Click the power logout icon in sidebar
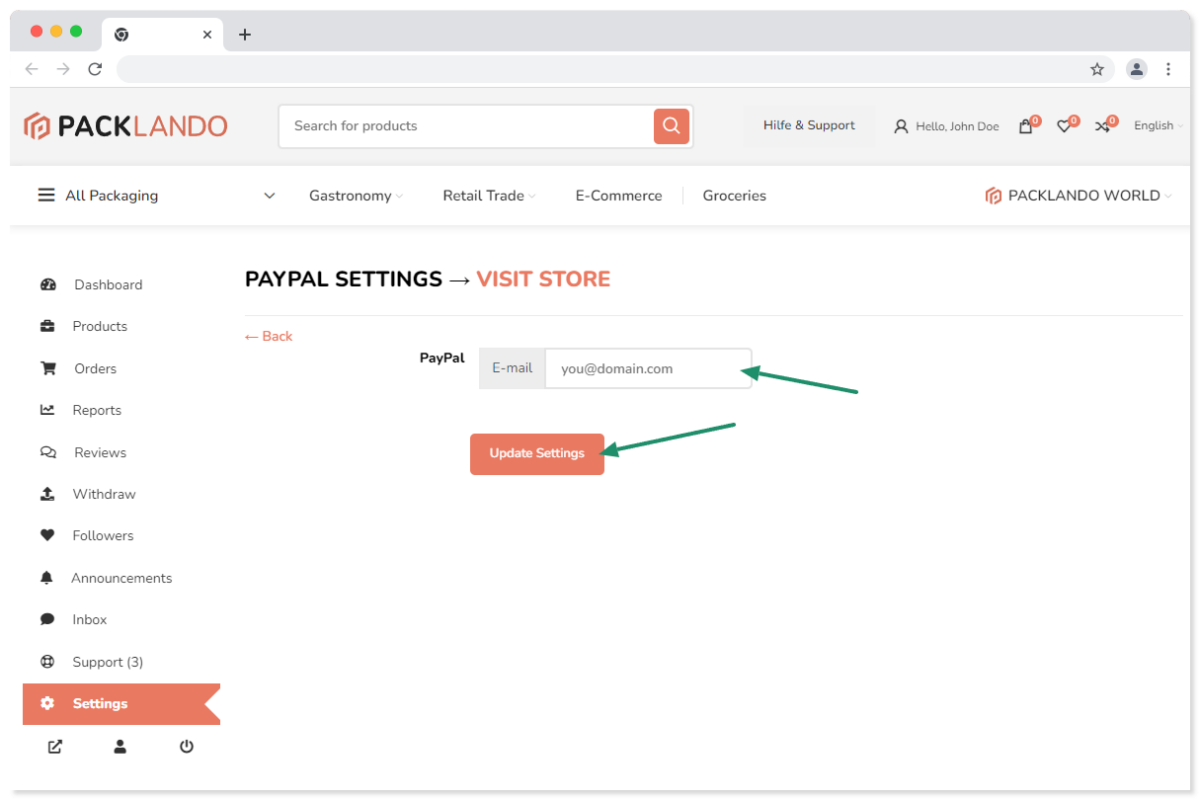This screenshot has width=1200, height=800. (186, 746)
